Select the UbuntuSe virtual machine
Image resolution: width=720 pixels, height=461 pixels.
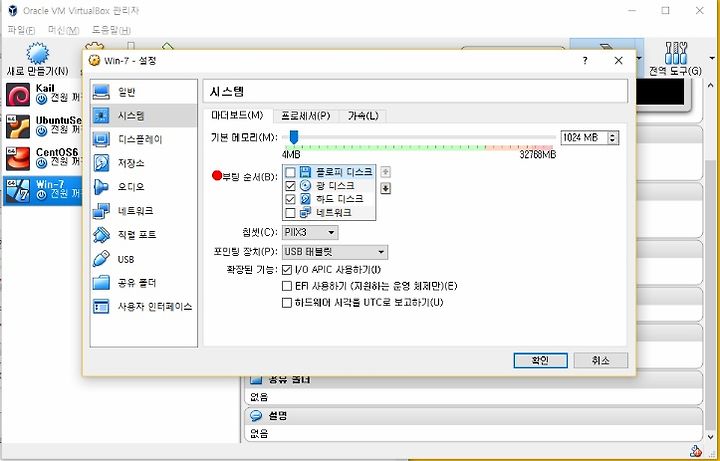tap(42, 126)
